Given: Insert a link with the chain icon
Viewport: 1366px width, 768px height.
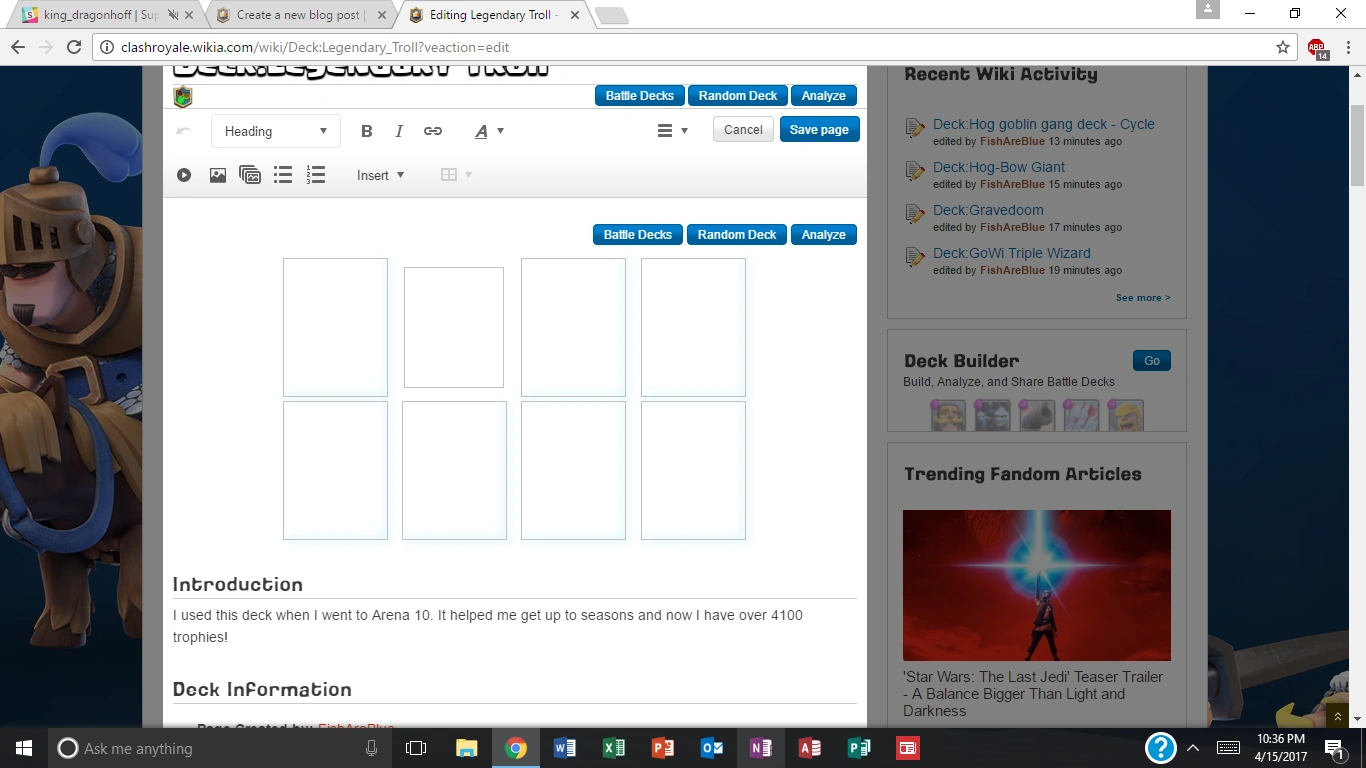Looking at the screenshot, I should [x=433, y=131].
